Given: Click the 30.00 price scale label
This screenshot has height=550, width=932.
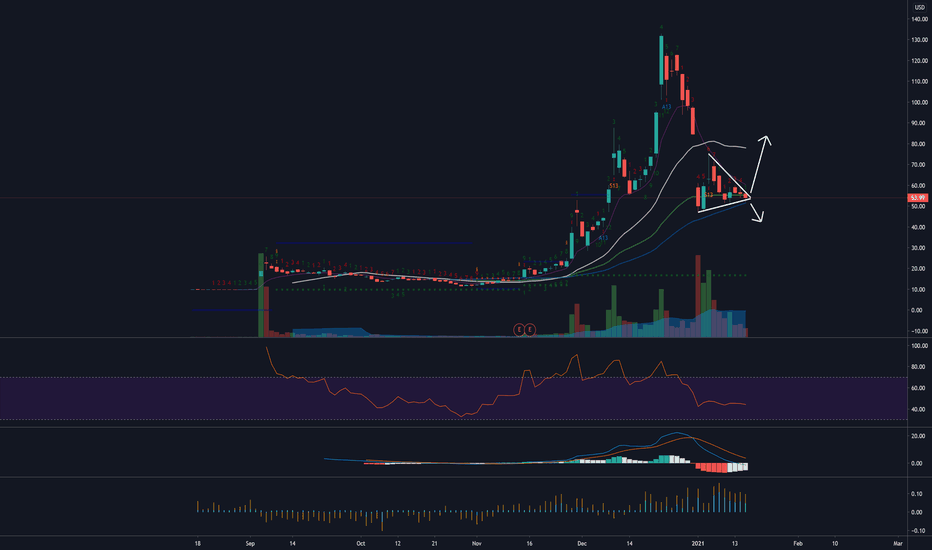Looking at the screenshot, I should tap(919, 248).
